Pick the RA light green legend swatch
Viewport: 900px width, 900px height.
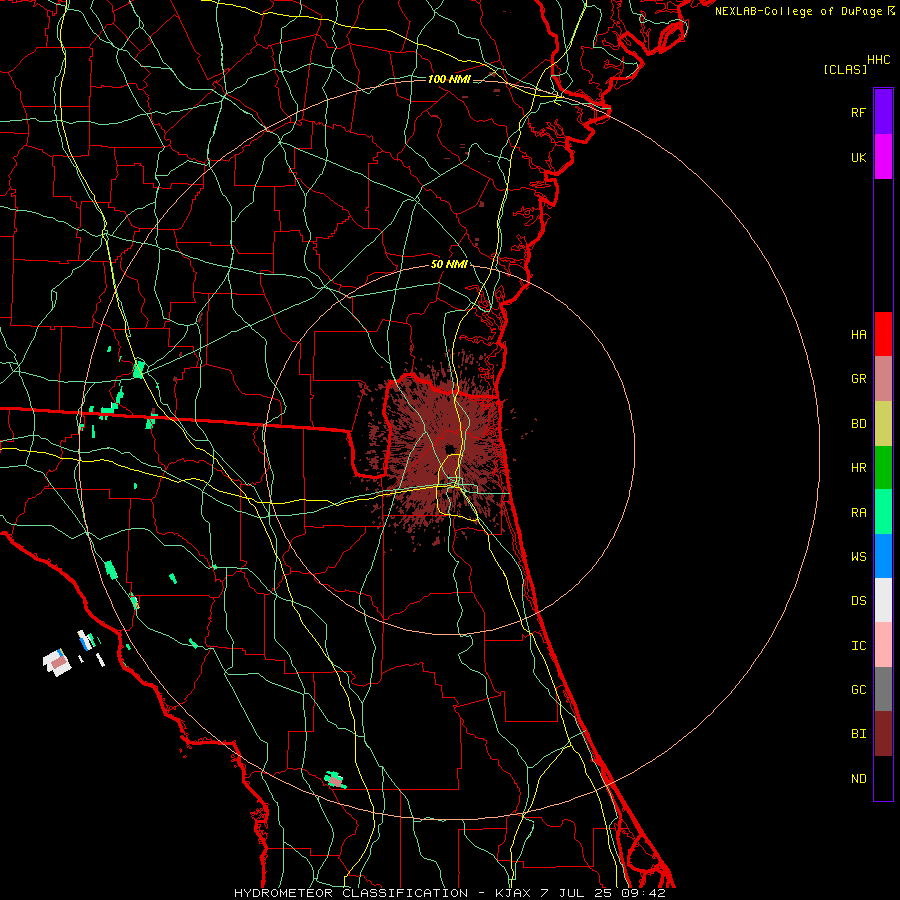coord(883,512)
